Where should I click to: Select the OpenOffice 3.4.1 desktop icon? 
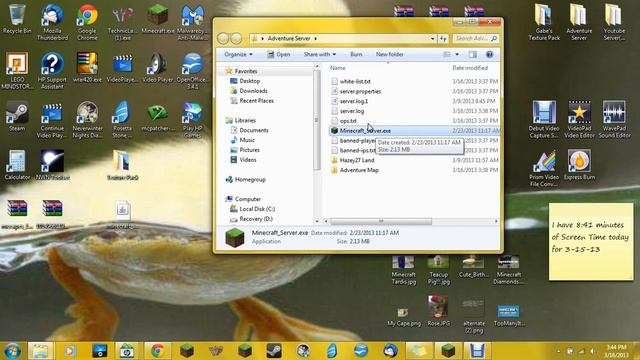click(x=193, y=71)
